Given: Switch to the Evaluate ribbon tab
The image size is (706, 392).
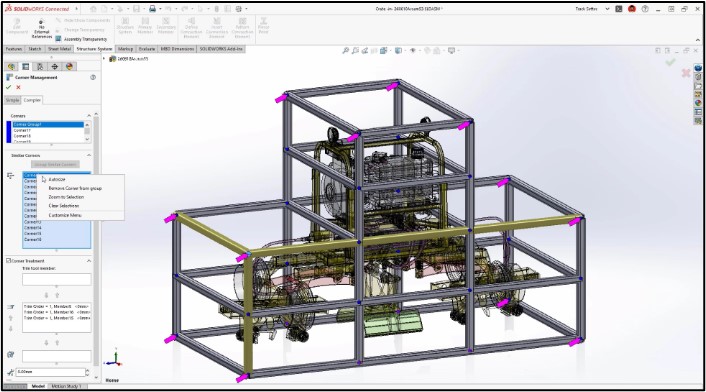Looking at the screenshot, I should (x=147, y=49).
